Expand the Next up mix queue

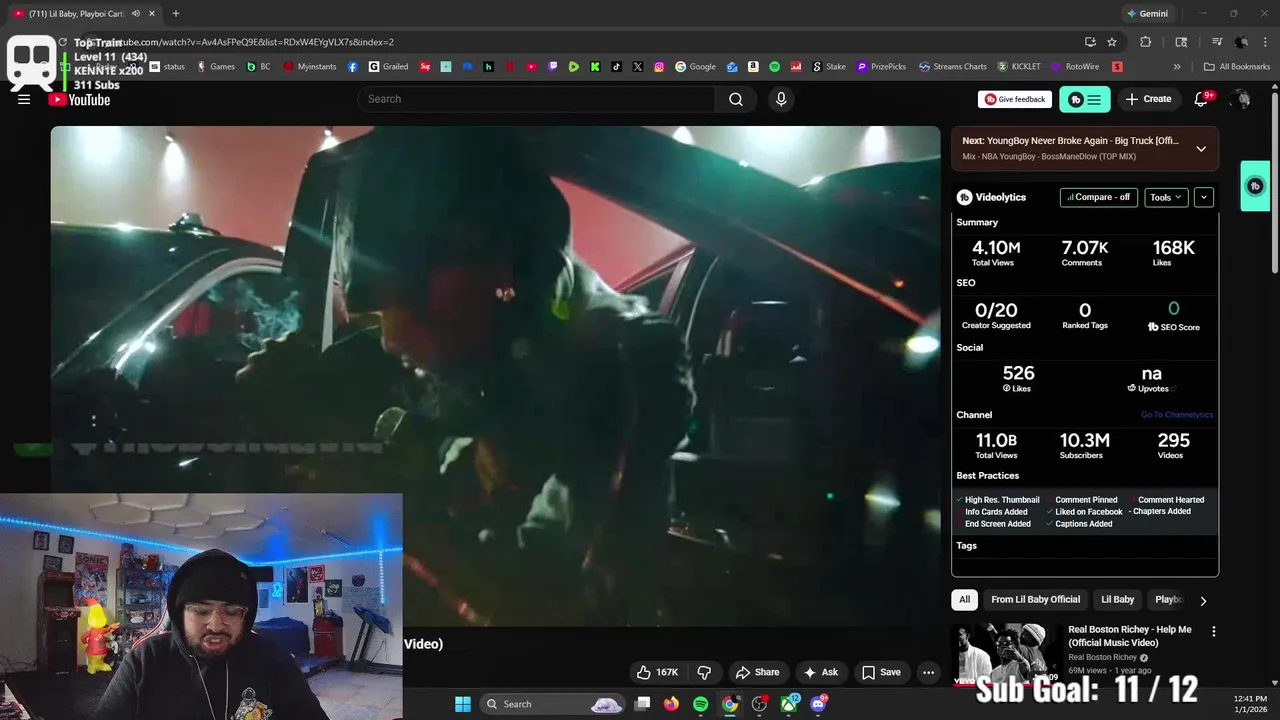[x=1201, y=149]
